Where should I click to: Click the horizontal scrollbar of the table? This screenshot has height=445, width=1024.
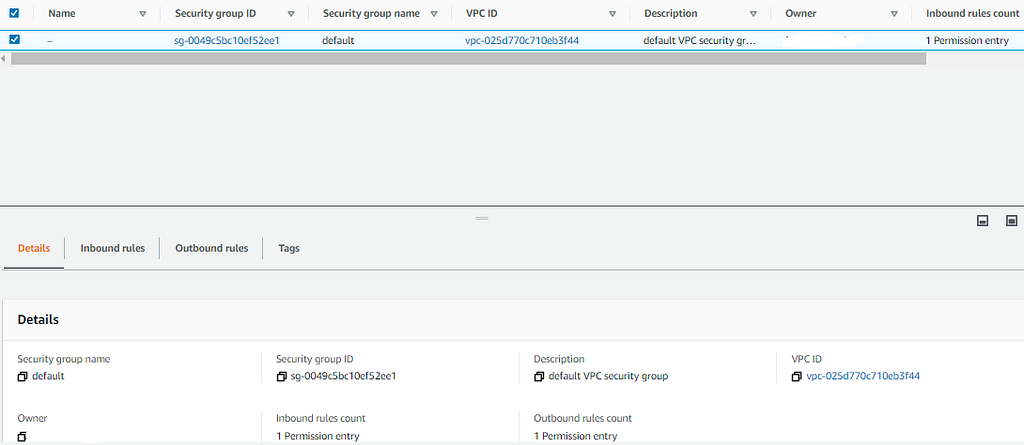pyautogui.click(x=468, y=58)
